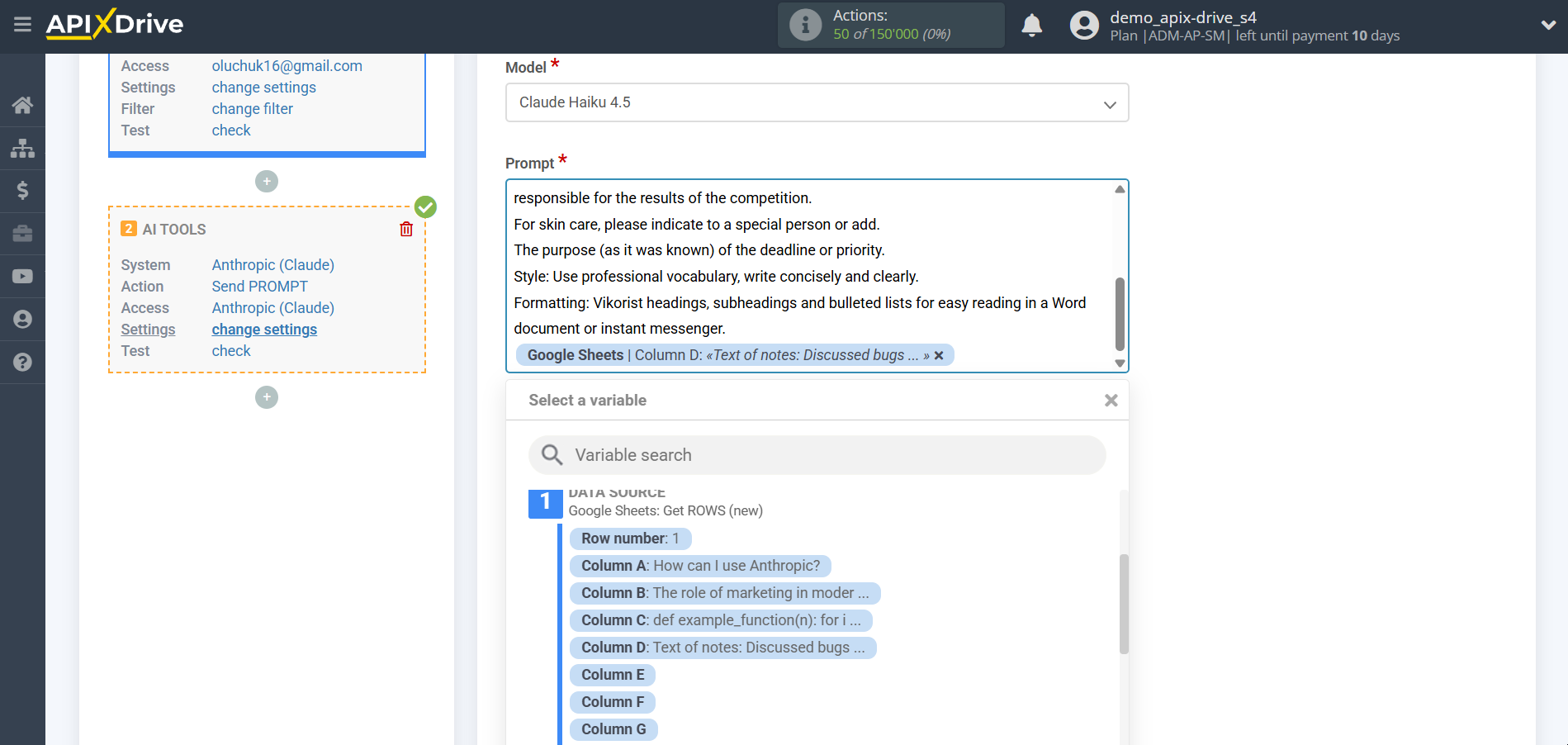1568x745 pixels.
Task: Open the notifications bell
Action: click(x=1031, y=26)
